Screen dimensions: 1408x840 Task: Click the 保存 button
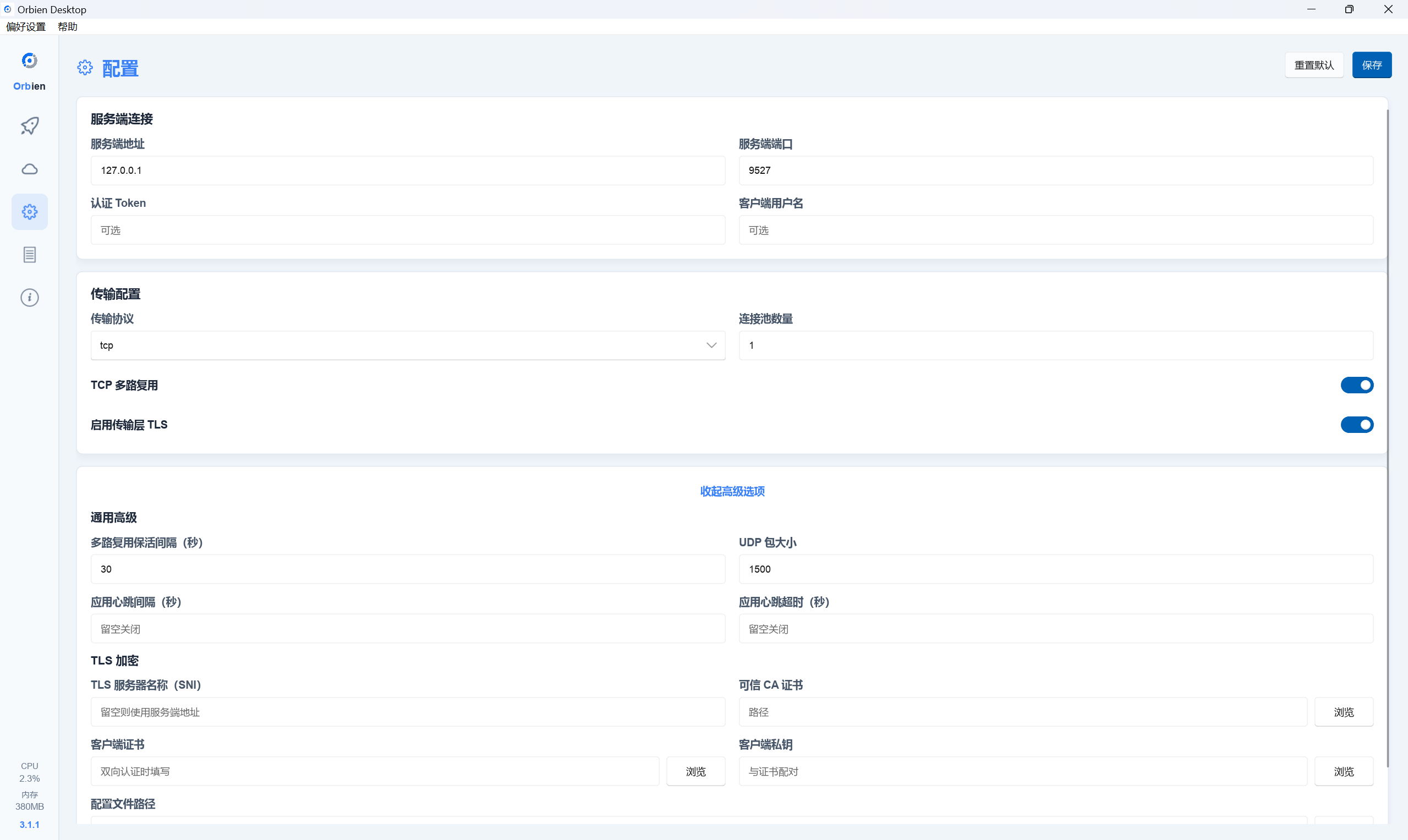click(1371, 65)
